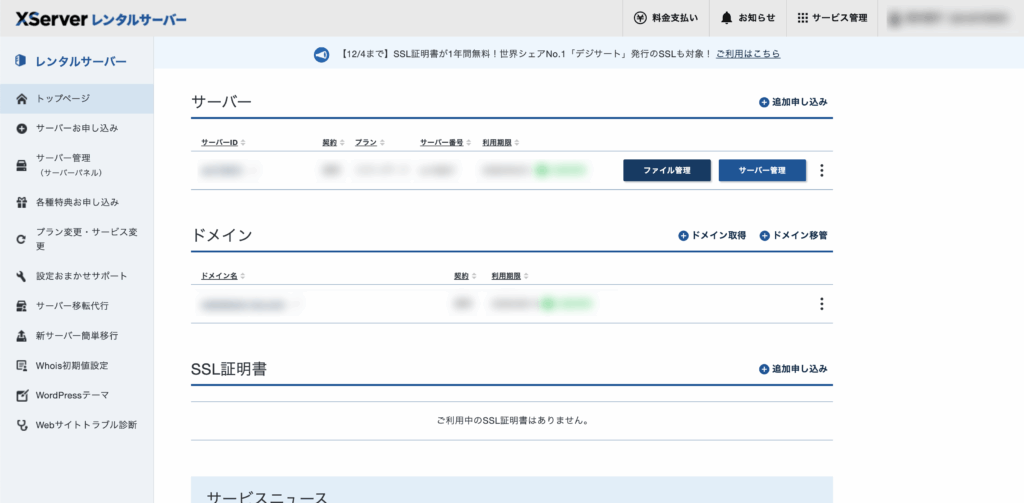Sort domains by ドメイン名 column header
This screenshot has height=503, width=1024.
tap(223, 276)
